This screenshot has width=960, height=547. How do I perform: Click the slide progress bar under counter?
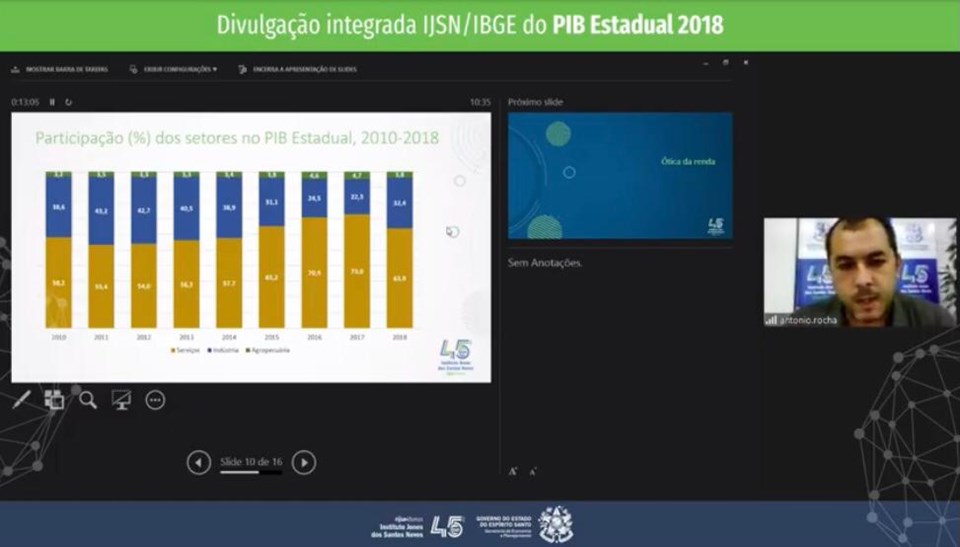pos(250,472)
